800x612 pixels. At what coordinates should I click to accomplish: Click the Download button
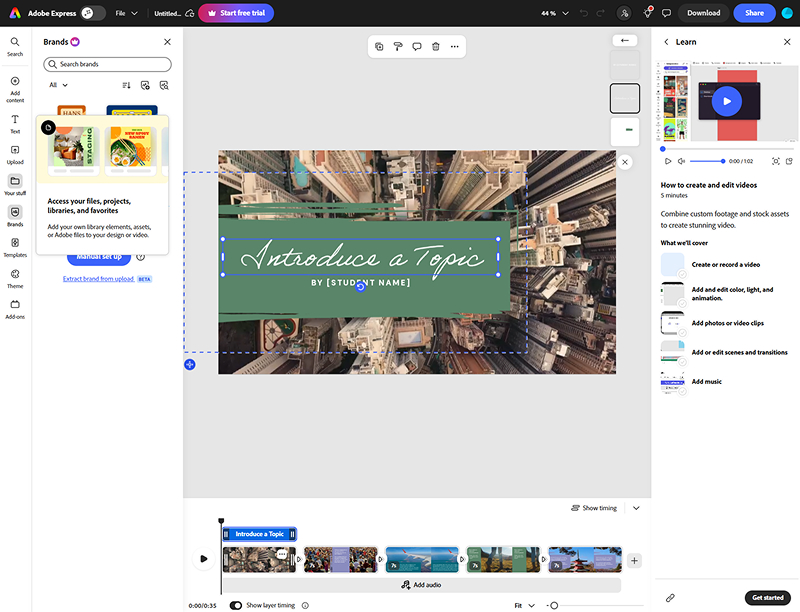click(703, 13)
